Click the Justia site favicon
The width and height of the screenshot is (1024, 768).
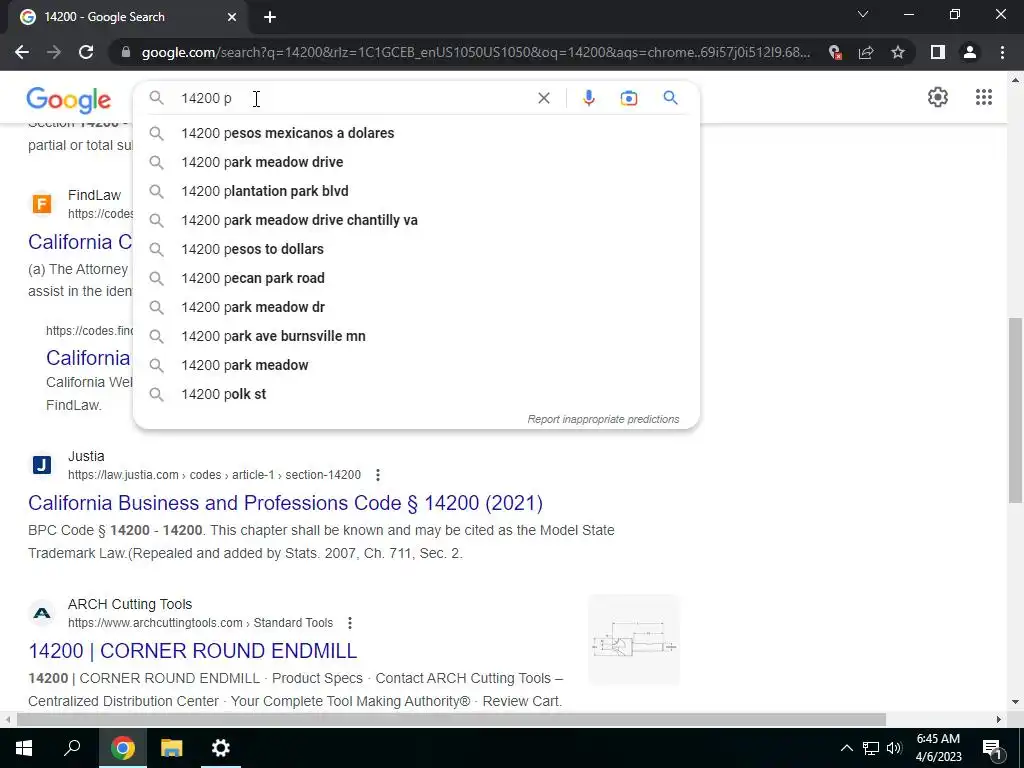[42, 465]
